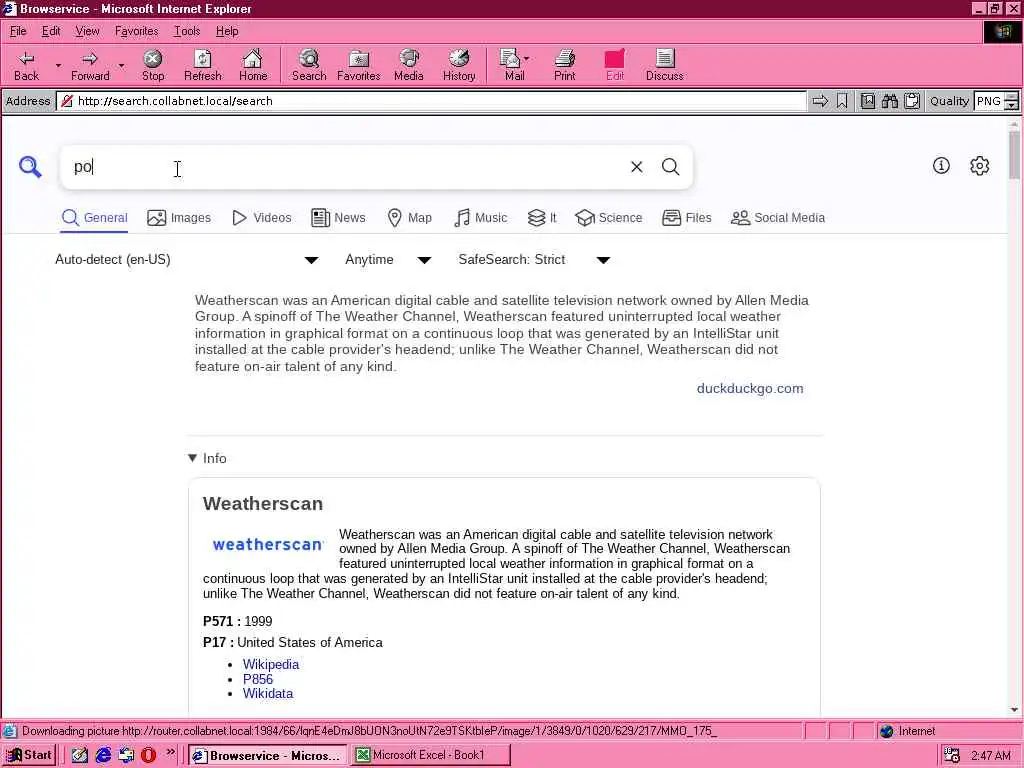Open the Anytime time range dropdown

(x=388, y=260)
